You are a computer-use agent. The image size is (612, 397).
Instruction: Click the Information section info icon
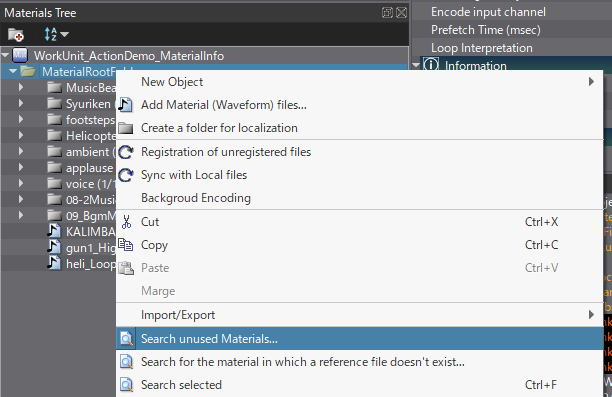(x=431, y=65)
